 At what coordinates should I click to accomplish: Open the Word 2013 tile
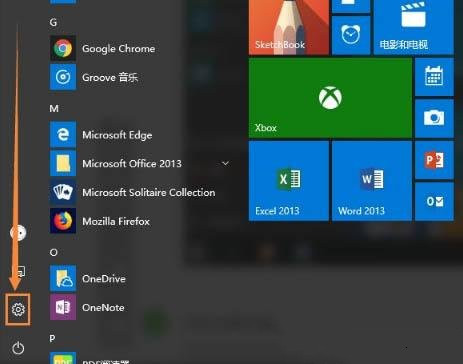pyautogui.click(x=372, y=181)
